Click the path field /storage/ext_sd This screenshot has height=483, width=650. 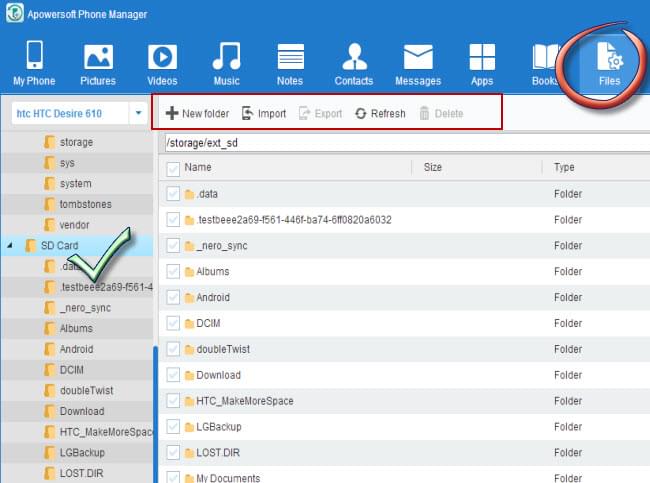click(406, 143)
